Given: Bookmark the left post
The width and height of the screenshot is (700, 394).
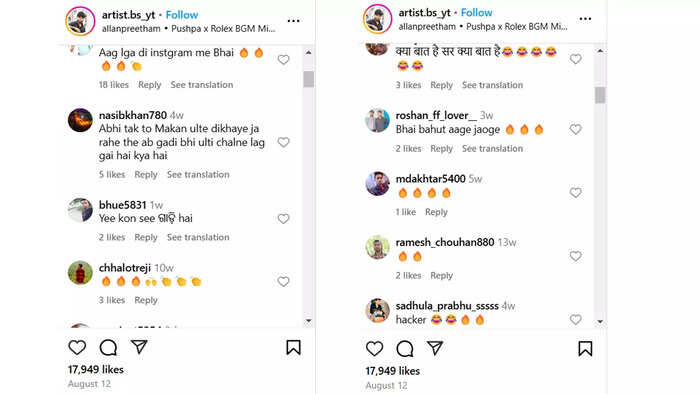Looking at the screenshot, I should (x=293, y=348).
